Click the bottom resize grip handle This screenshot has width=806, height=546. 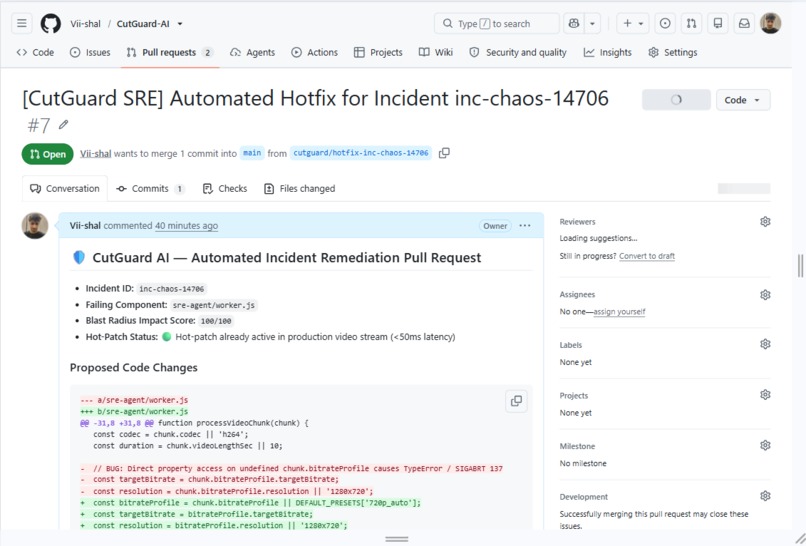click(x=397, y=539)
